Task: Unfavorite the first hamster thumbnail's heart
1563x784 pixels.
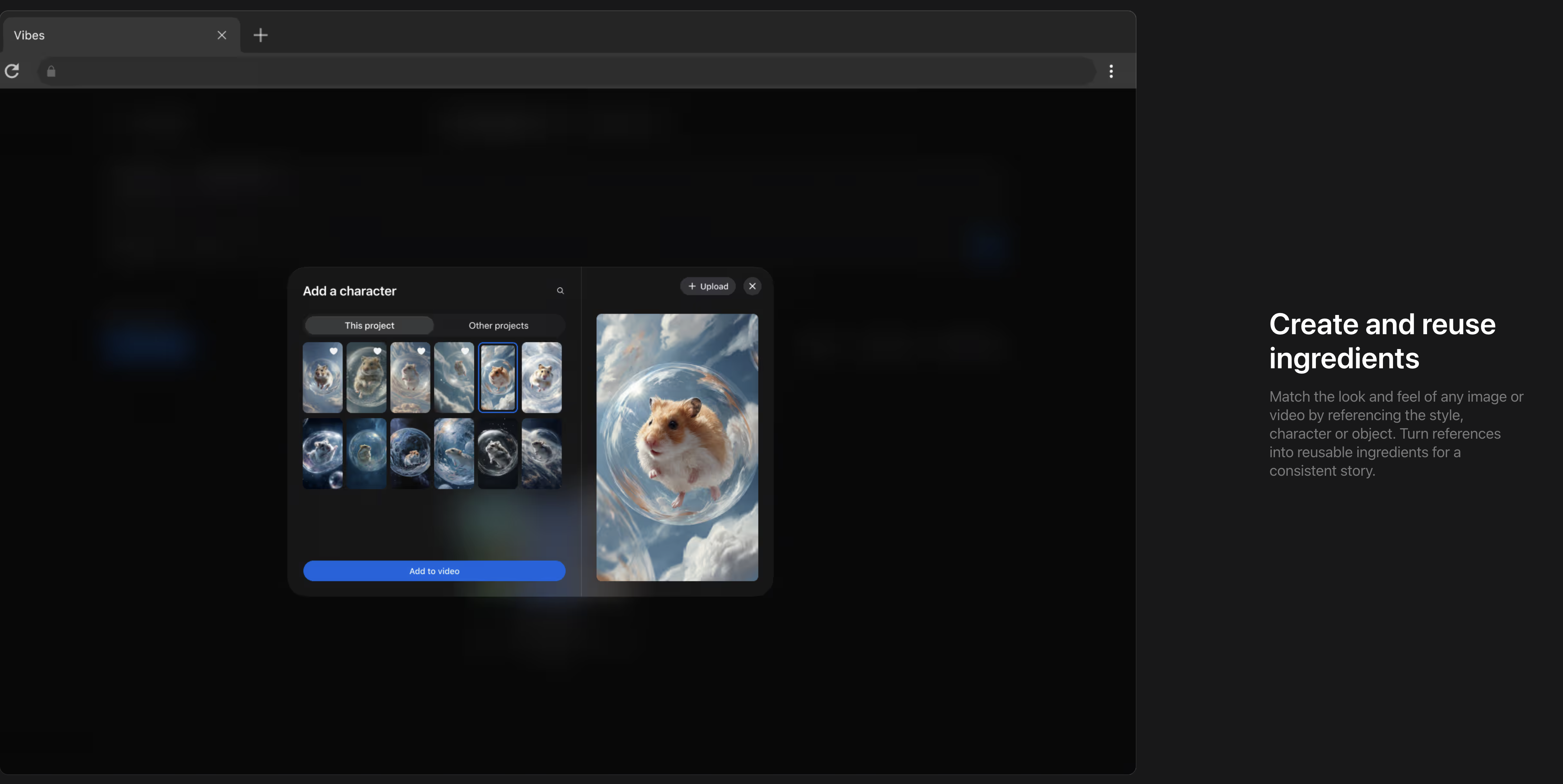Action: (333, 351)
